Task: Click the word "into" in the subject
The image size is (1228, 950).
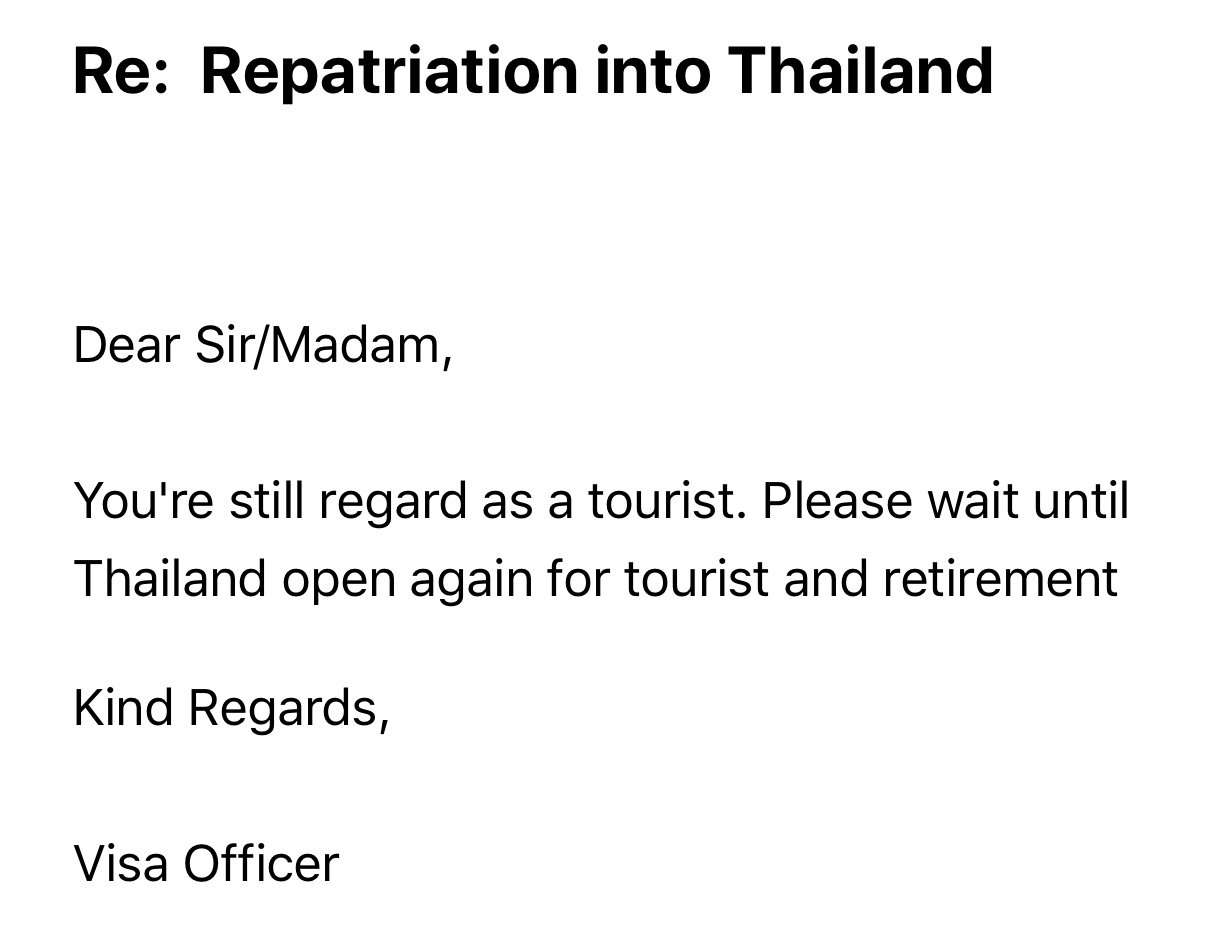Action: click(x=652, y=71)
